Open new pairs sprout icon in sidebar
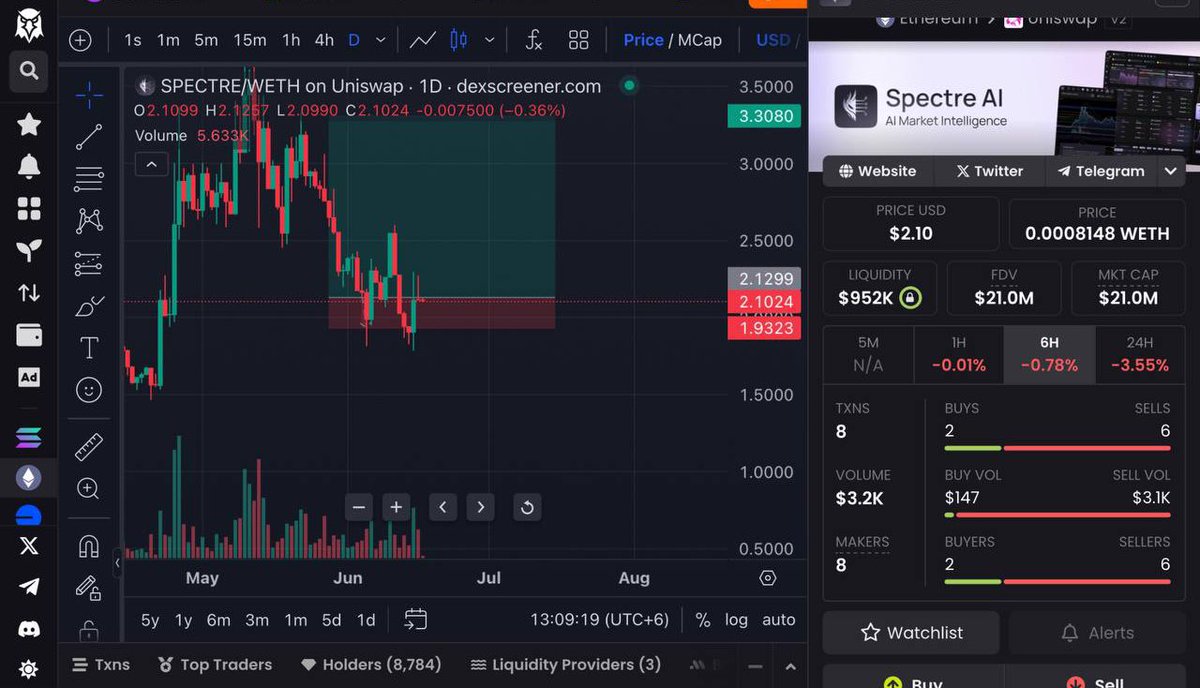 click(29, 250)
